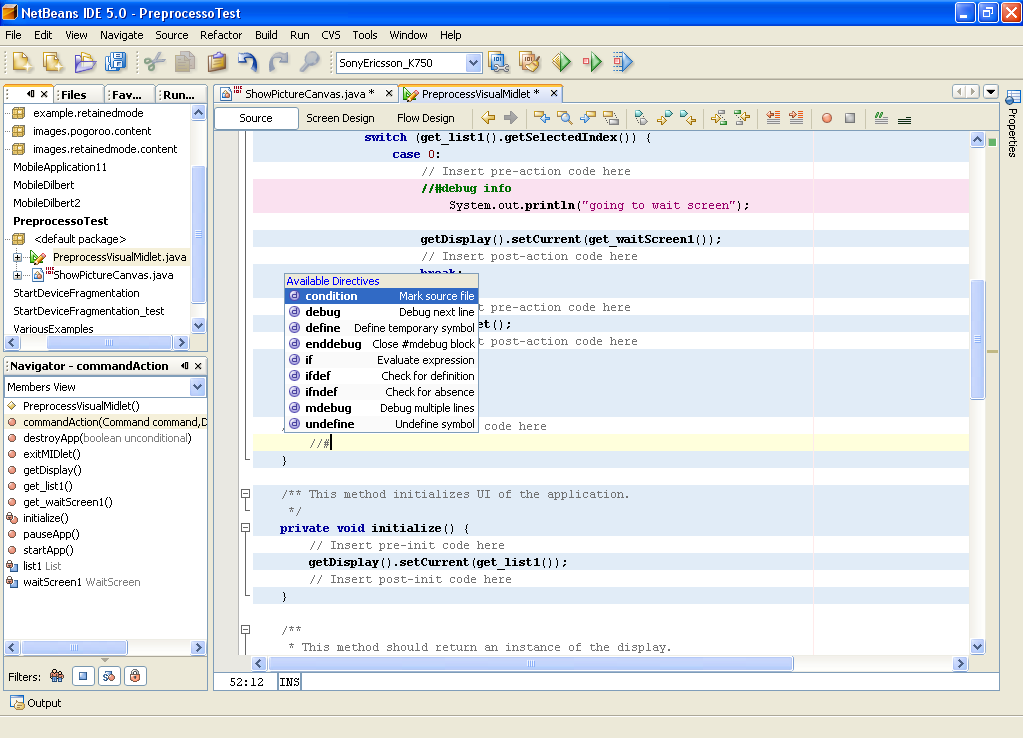Image resolution: width=1023 pixels, height=738 pixels.
Task: Click the yellow back arrow in editor toolbar
Action: coord(488,118)
